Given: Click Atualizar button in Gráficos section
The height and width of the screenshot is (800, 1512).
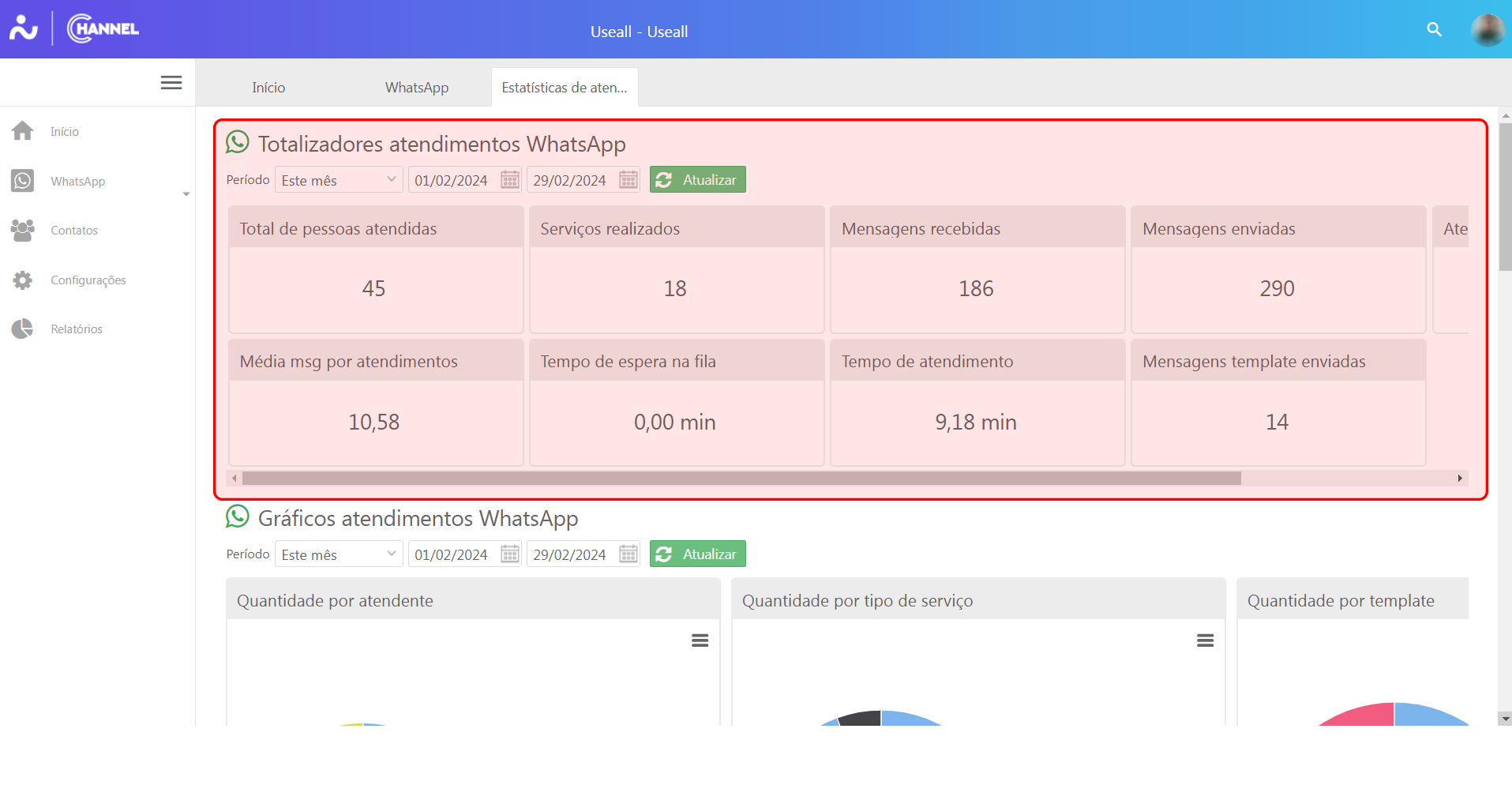Looking at the screenshot, I should point(697,554).
